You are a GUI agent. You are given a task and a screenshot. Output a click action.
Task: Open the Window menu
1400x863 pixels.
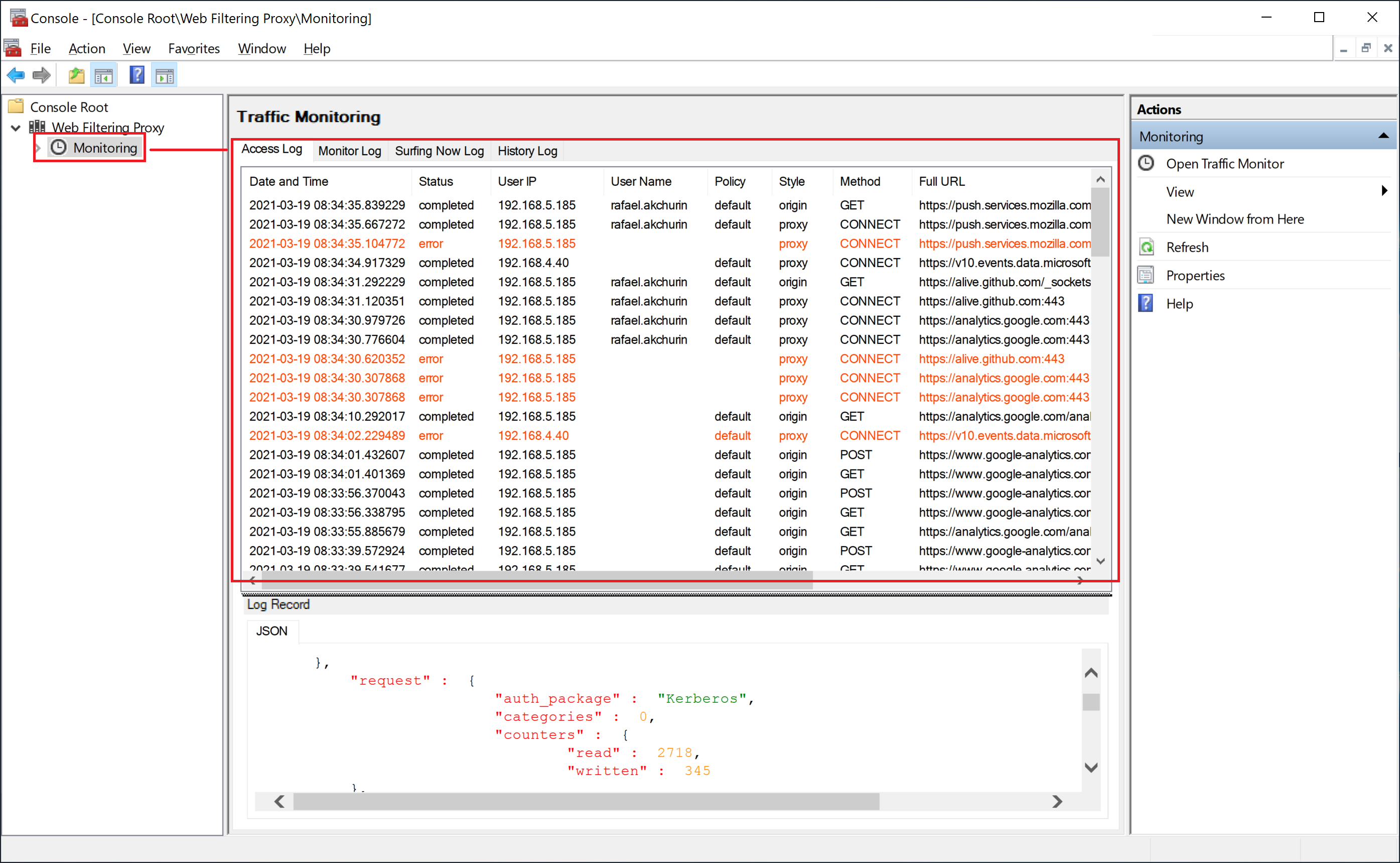tap(262, 49)
